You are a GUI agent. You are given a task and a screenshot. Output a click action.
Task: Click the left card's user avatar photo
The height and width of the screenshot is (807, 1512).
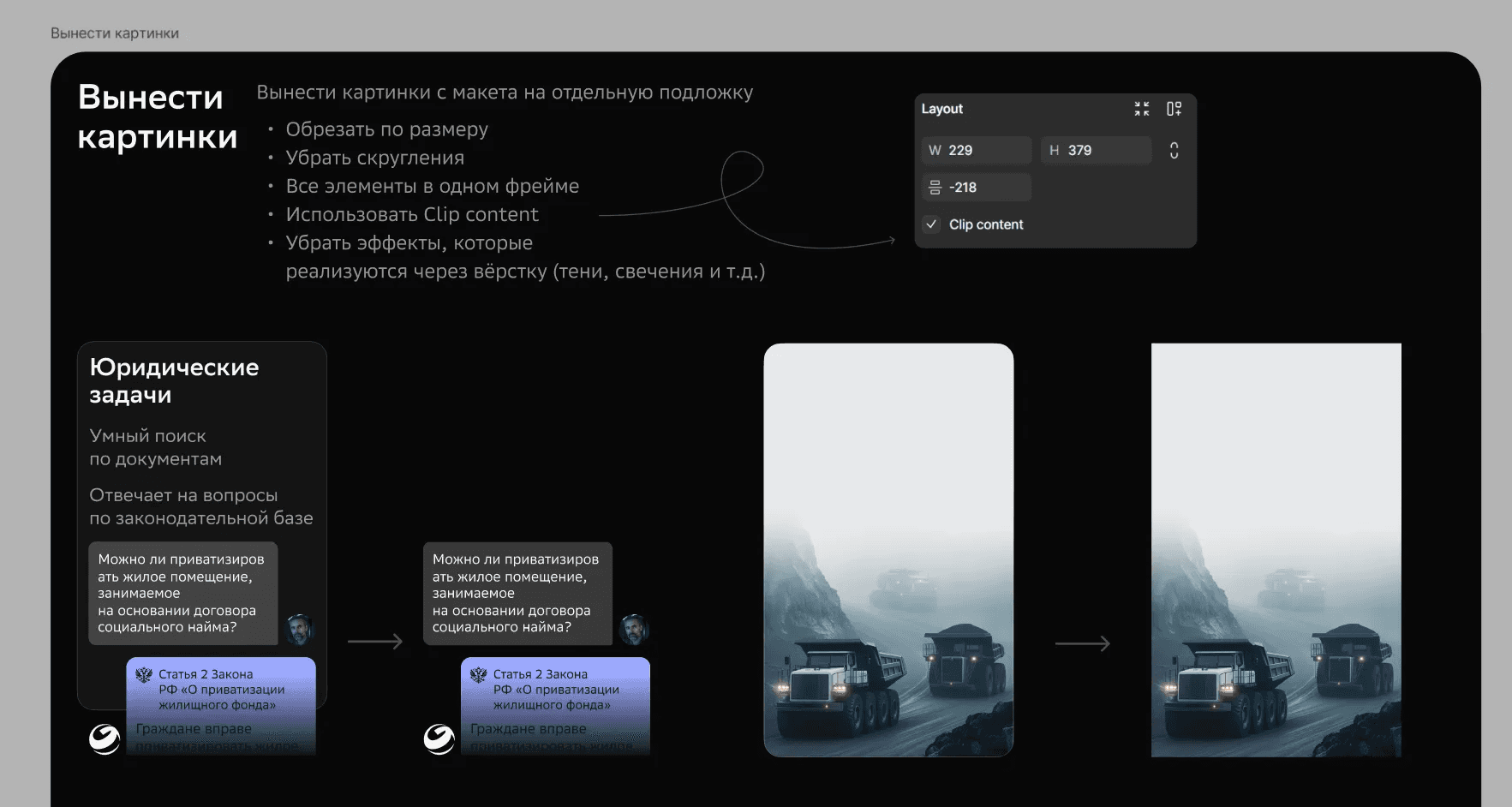tap(299, 630)
